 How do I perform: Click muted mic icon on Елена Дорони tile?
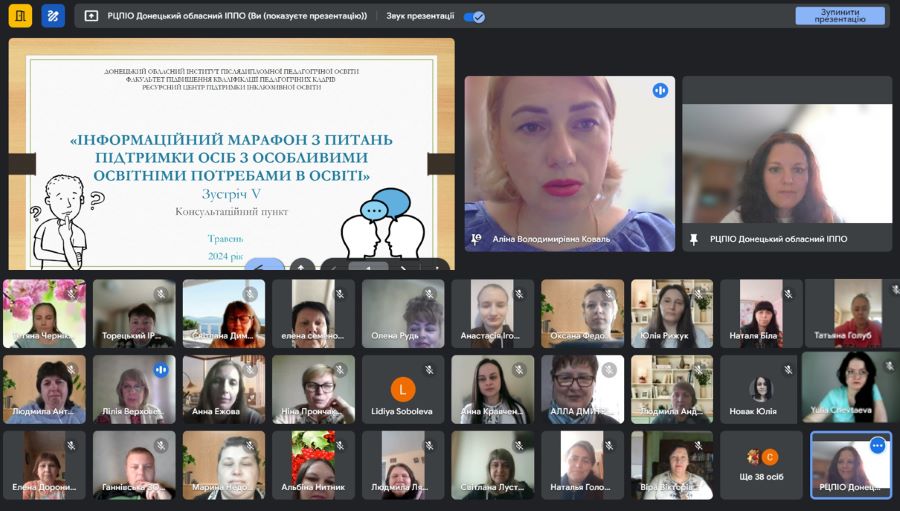pos(71,445)
